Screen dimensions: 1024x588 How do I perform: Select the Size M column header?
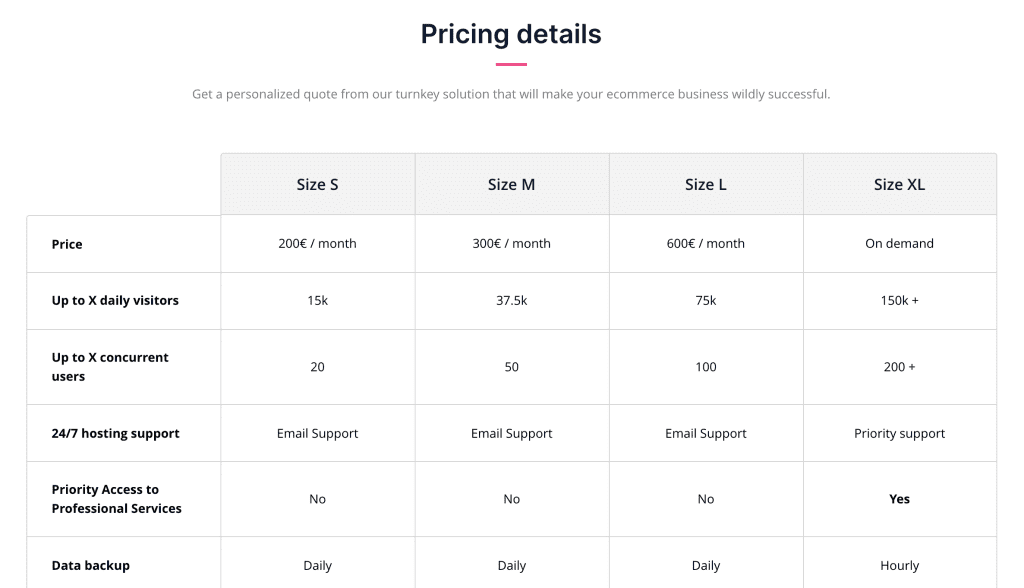[511, 184]
